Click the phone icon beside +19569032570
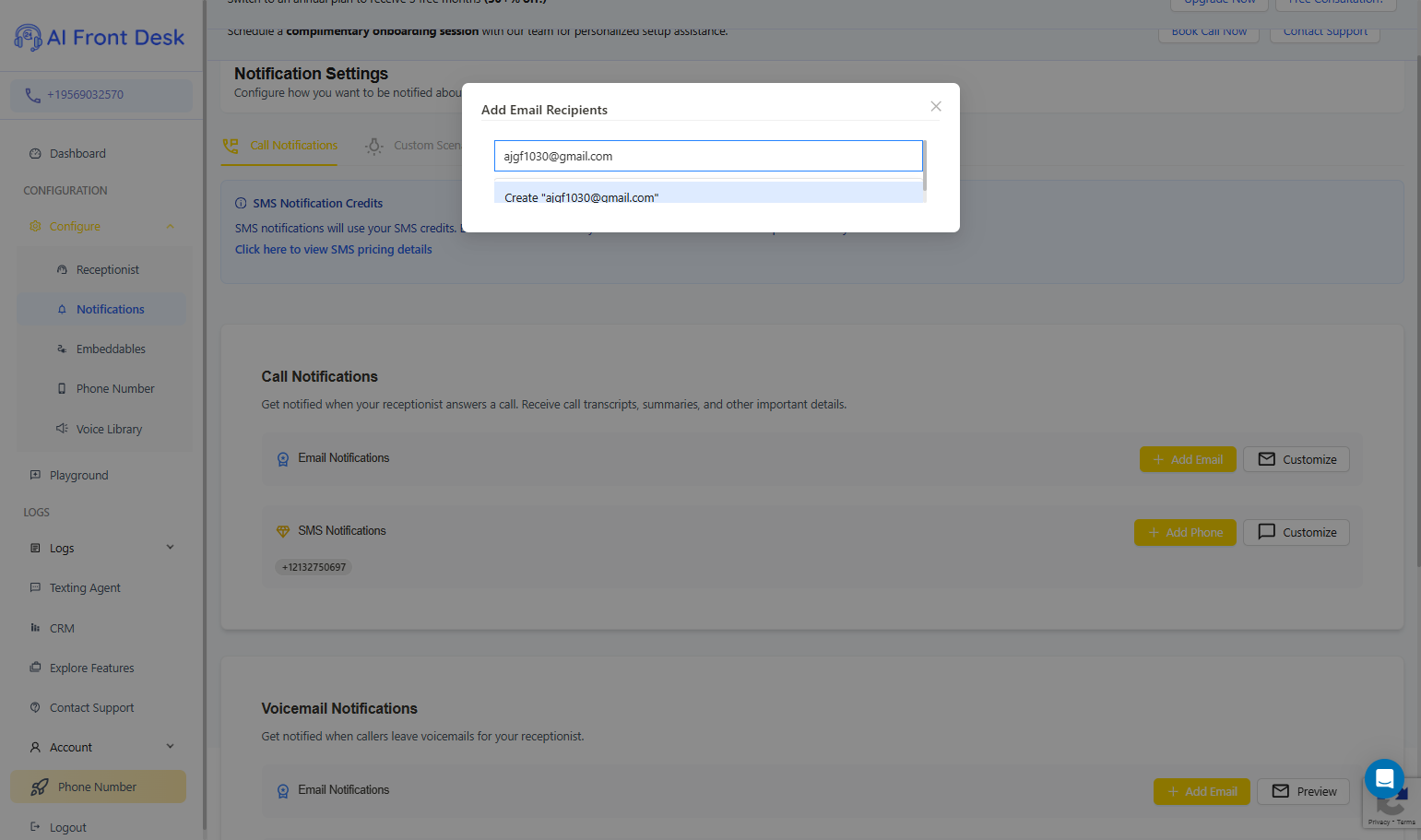Screen dimensions: 1421x840 pos(32,95)
